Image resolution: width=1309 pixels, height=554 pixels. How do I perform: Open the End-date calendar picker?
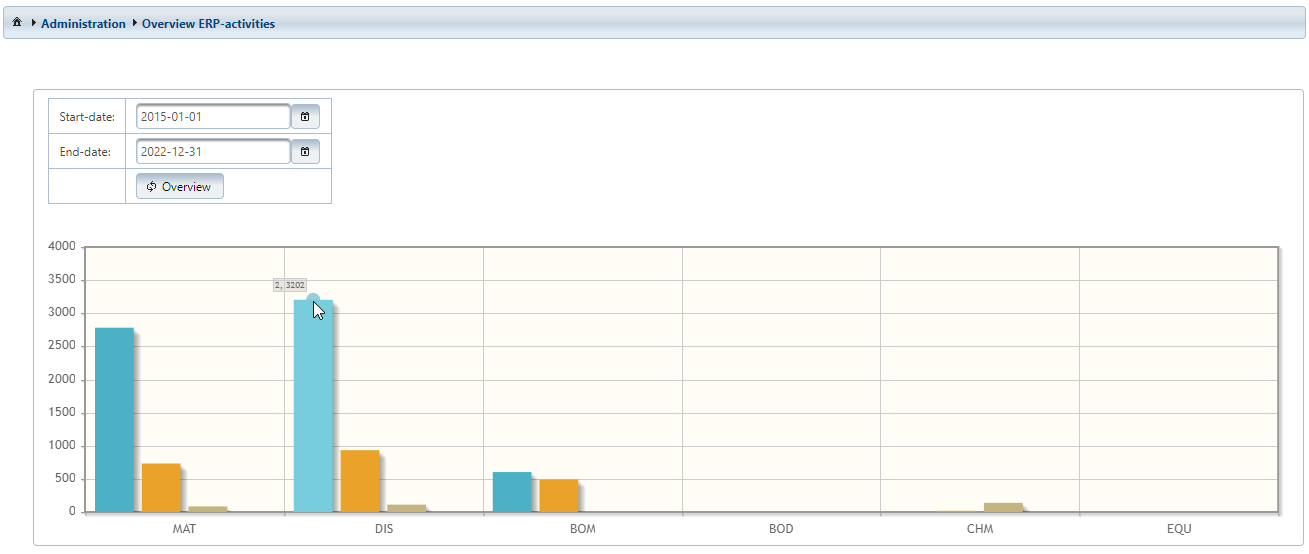tap(305, 152)
